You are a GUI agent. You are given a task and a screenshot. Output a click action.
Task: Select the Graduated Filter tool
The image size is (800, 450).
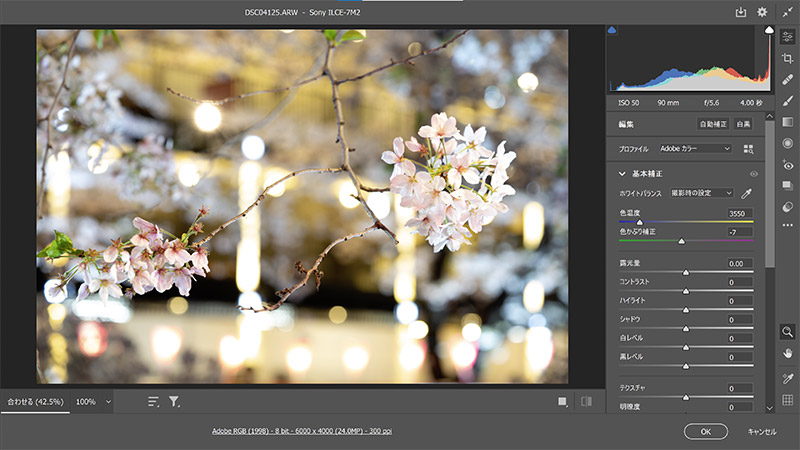(x=787, y=122)
